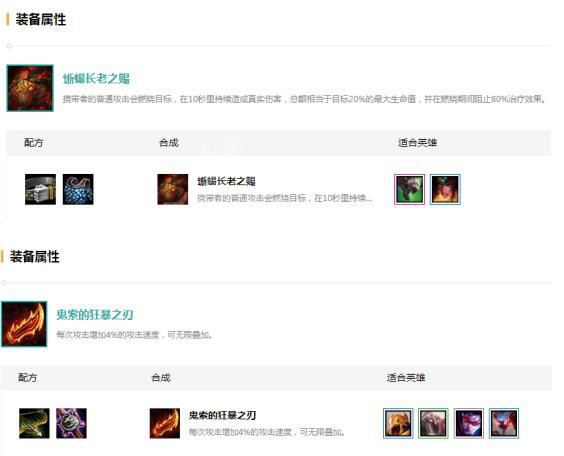Click the small 蜥蜴长老之赐 synthesis icon
This screenshot has height=456, width=564.
(x=173, y=190)
